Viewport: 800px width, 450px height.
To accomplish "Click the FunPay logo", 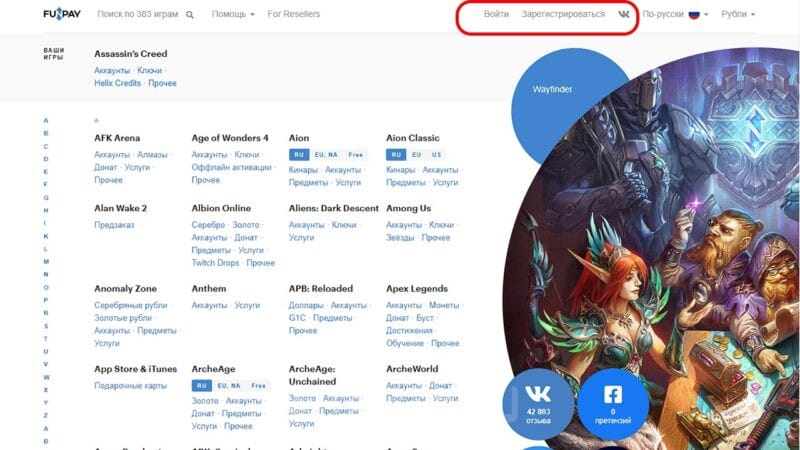I will [62, 14].
